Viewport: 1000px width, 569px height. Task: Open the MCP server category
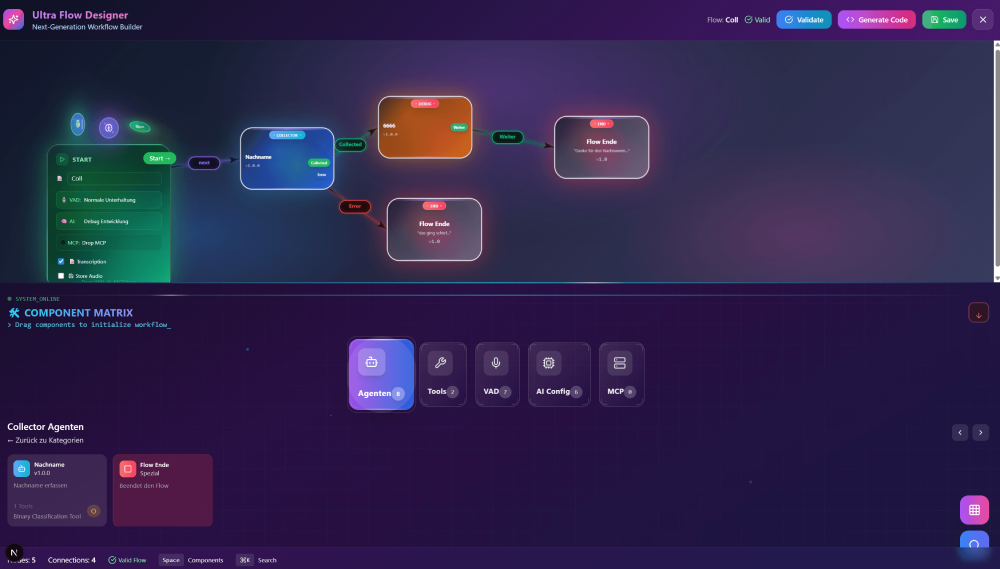pos(621,374)
